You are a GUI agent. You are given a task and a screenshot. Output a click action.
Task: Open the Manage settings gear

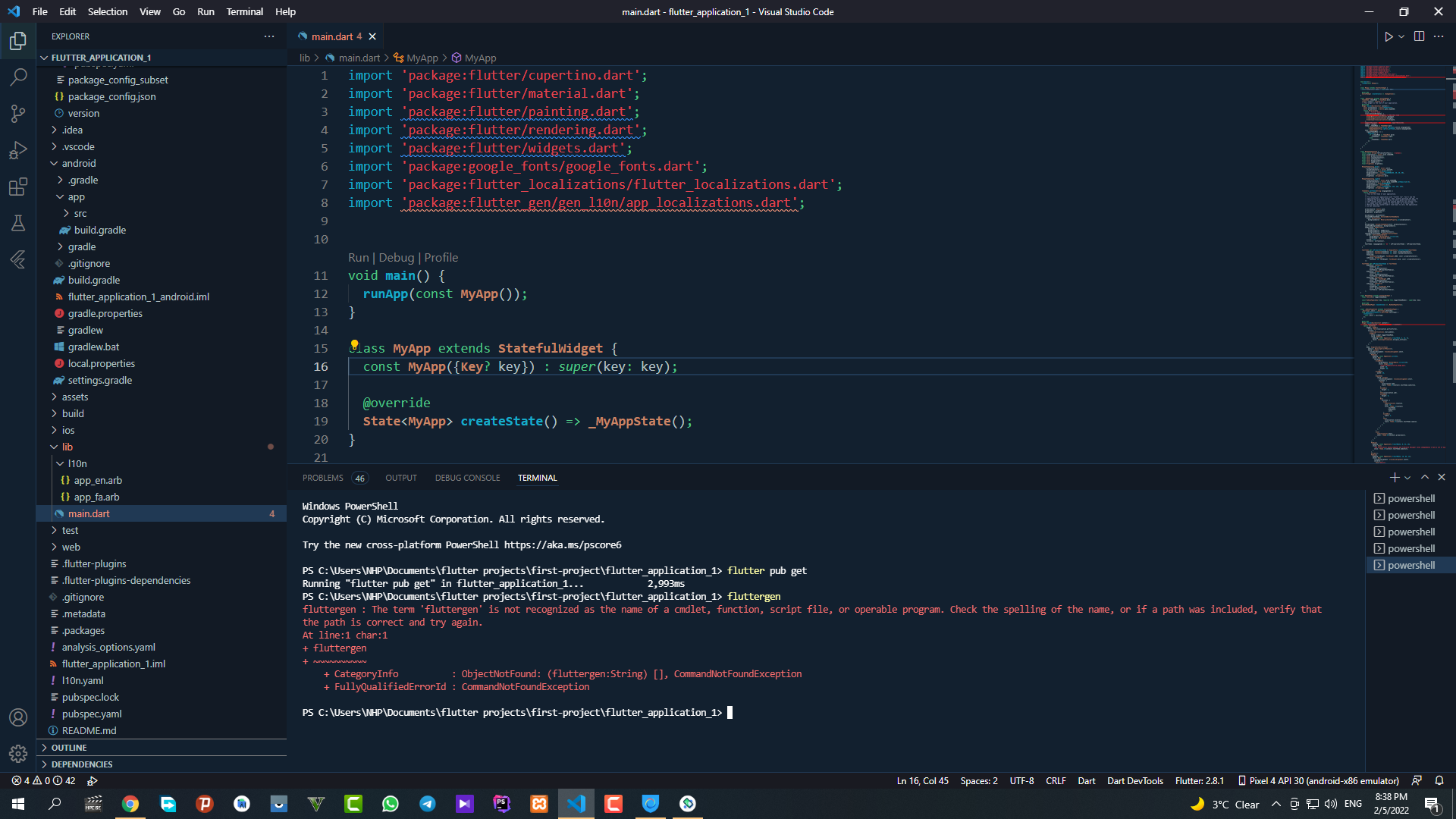click(x=18, y=754)
